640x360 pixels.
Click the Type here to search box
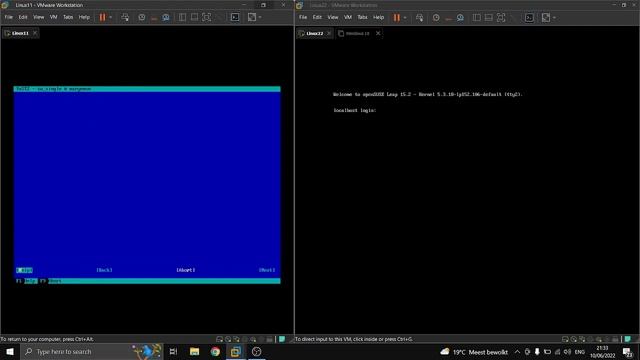tap(91, 351)
